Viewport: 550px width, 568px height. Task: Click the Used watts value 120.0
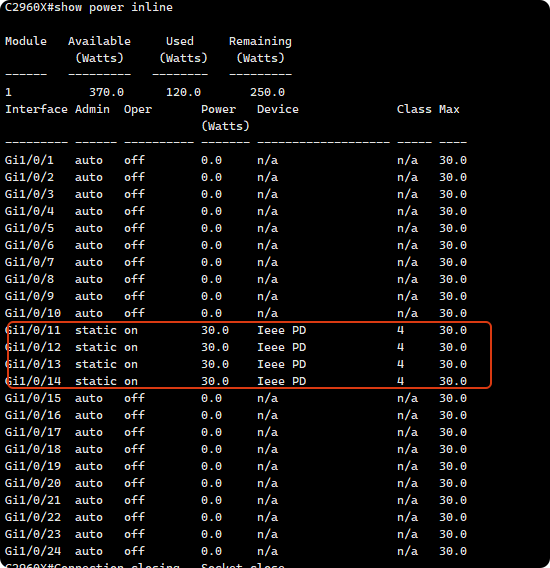tap(183, 92)
